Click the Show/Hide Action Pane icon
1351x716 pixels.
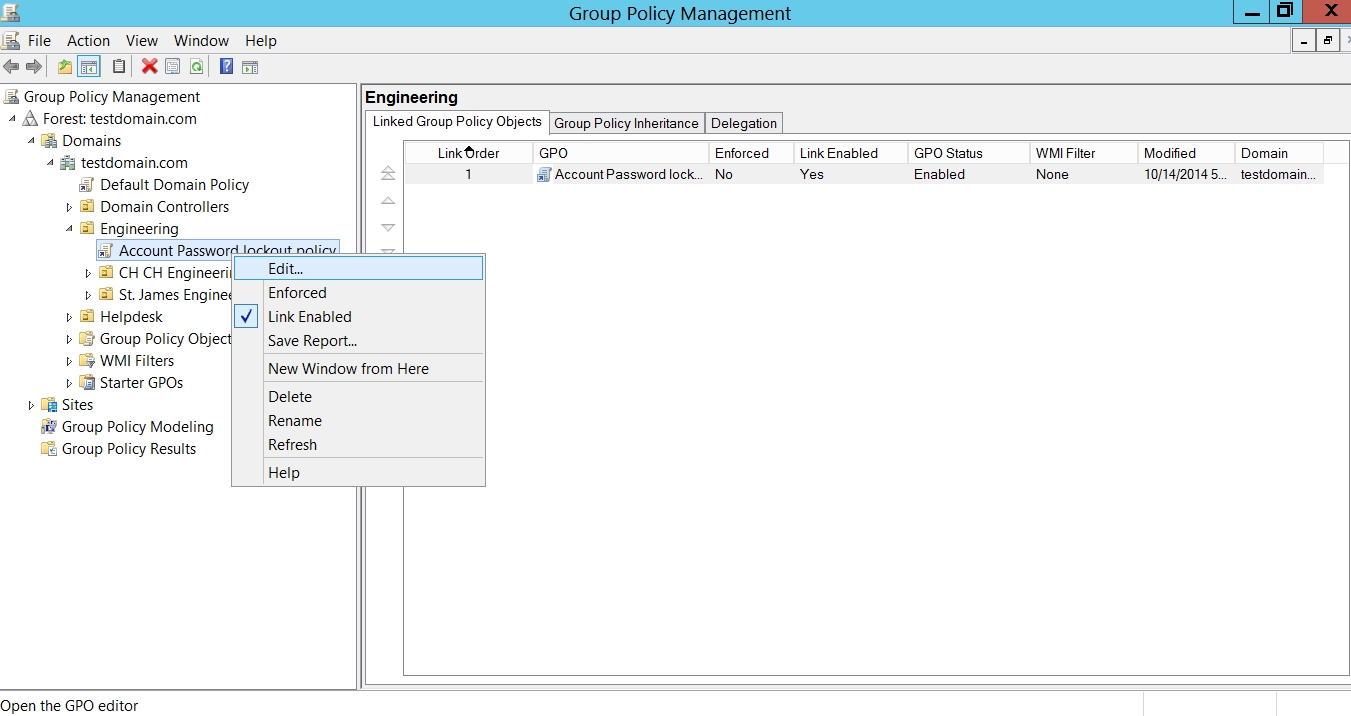pos(250,67)
